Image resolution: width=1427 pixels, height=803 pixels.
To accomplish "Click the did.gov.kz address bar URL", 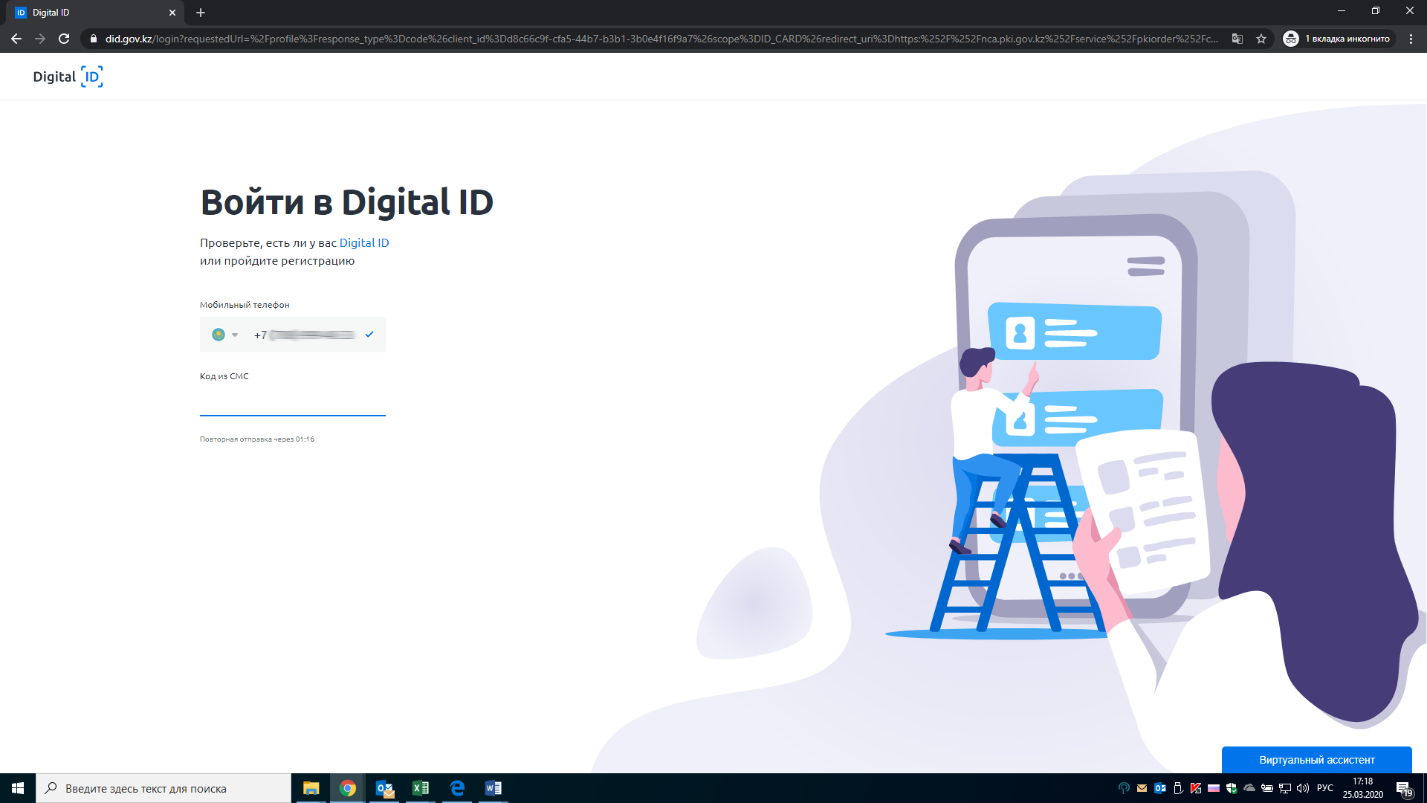I will (x=660, y=39).
